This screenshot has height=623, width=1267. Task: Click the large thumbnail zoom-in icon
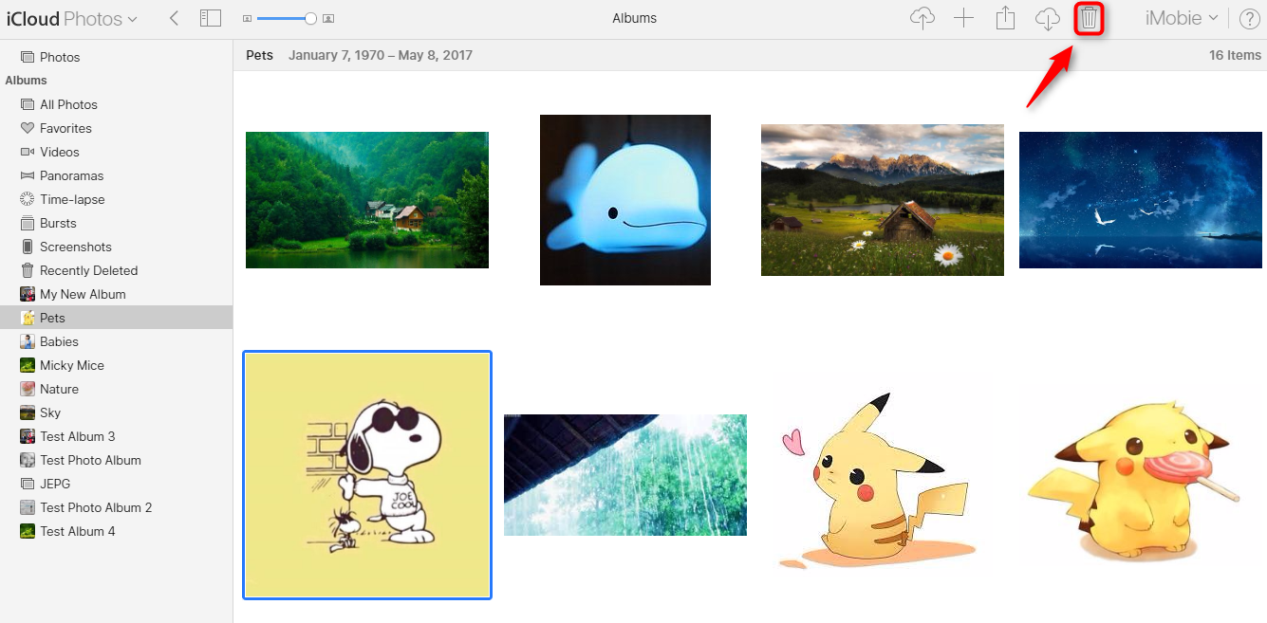click(328, 19)
